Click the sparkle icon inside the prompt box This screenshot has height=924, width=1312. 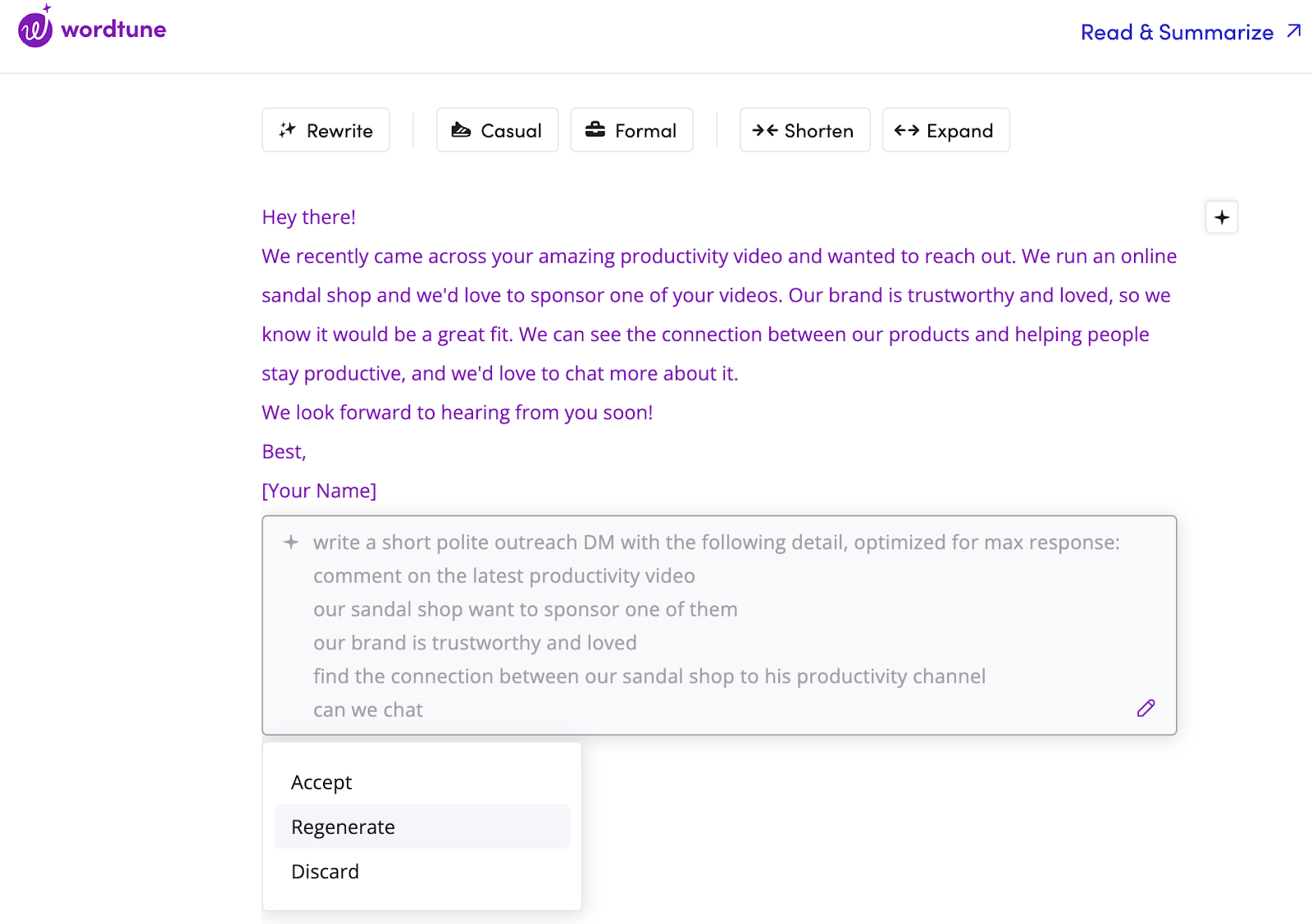tap(291, 542)
